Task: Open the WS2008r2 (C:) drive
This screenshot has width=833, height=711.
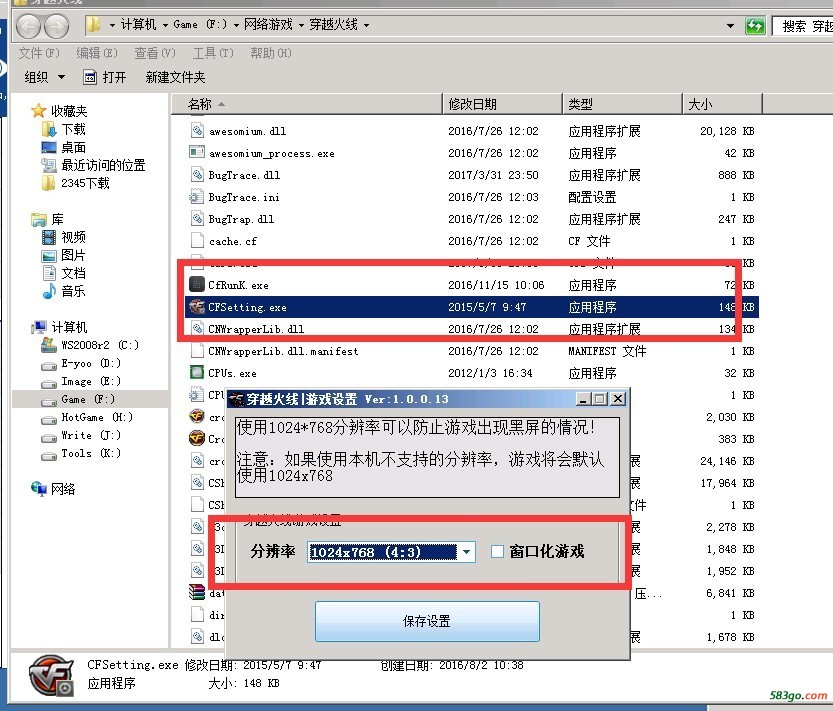Action: coord(100,345)
